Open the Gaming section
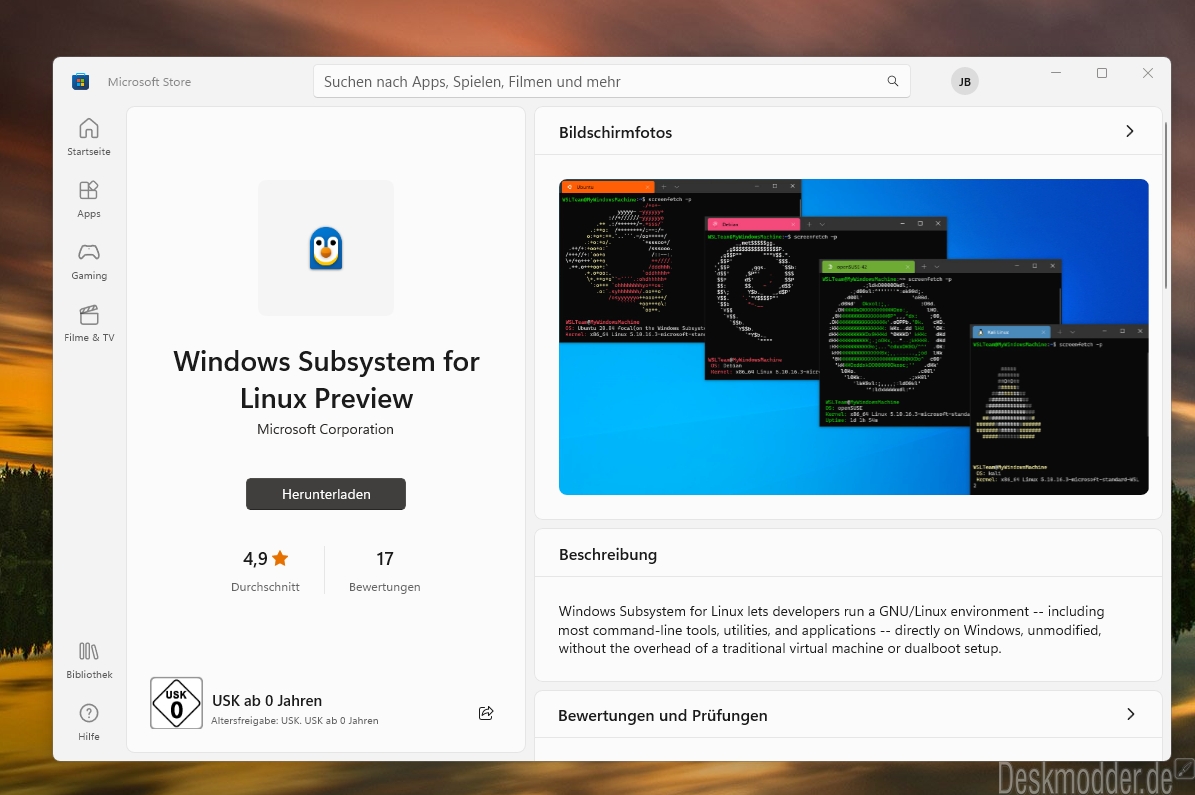 click(89, 261)
